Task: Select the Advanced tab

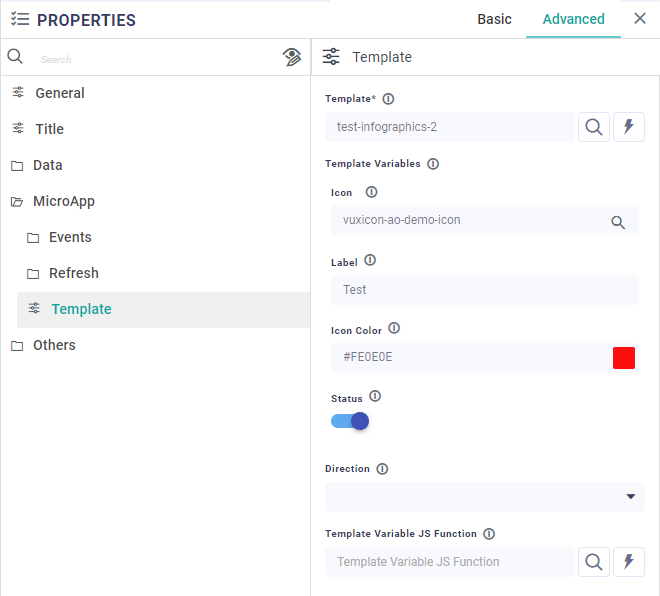Action: [x=573, y=19]
